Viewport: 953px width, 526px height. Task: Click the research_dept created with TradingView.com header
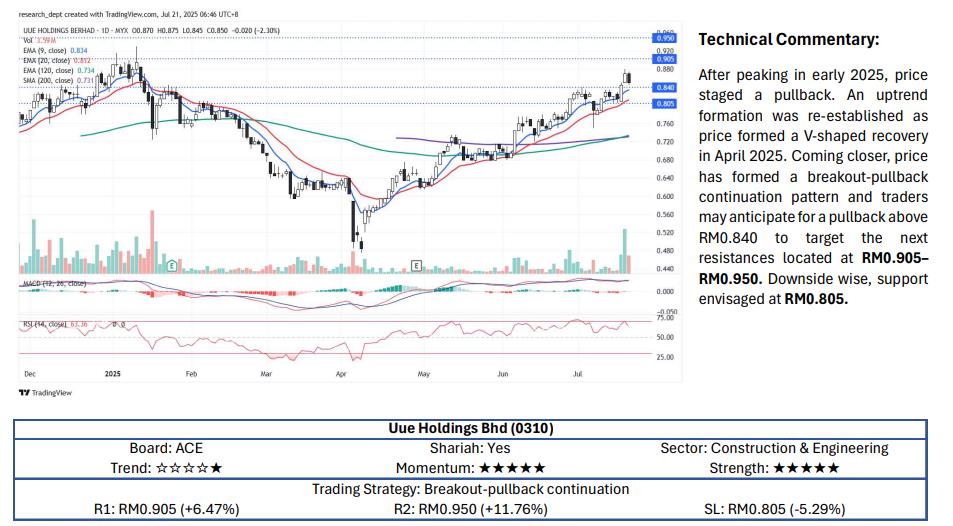[x=128, y=14]
